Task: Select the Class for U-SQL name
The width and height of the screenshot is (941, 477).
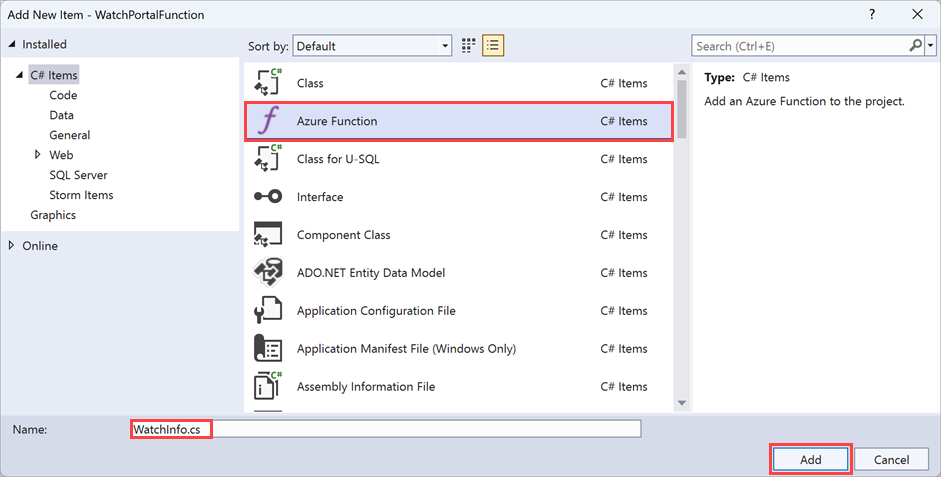Action: 338,159
